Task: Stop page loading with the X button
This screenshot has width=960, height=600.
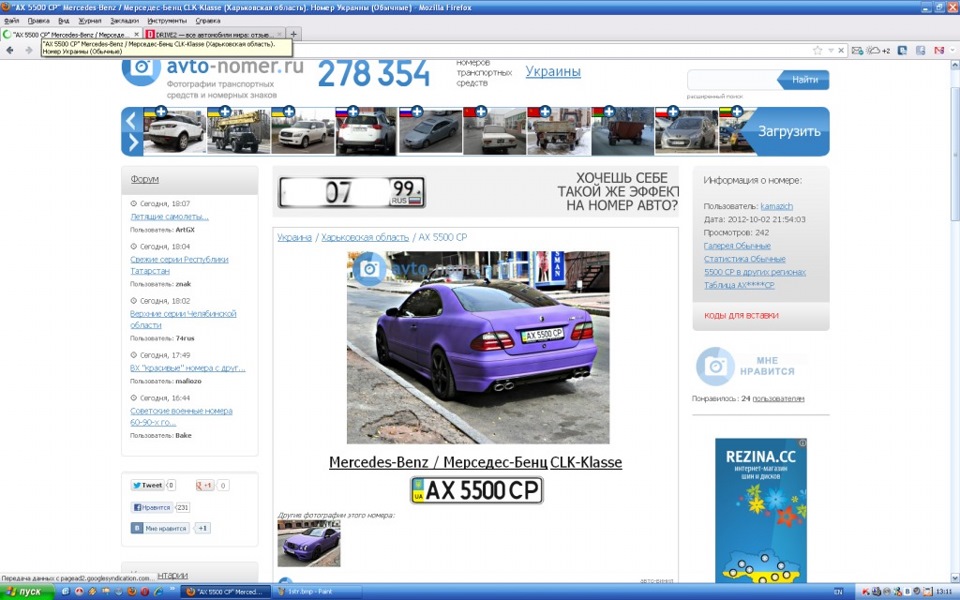Action: pos(841,50)
